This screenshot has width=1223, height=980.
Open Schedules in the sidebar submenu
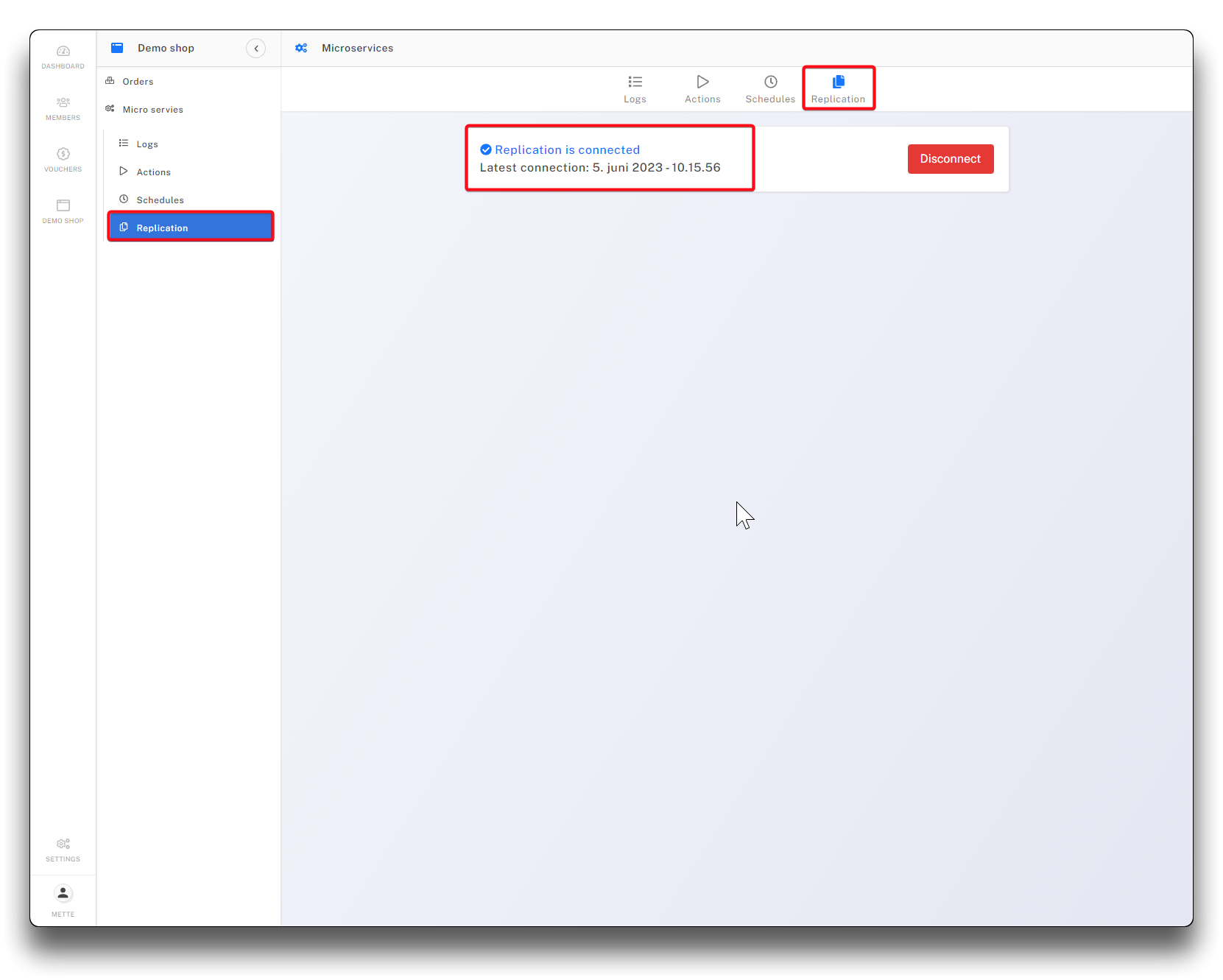160,200
